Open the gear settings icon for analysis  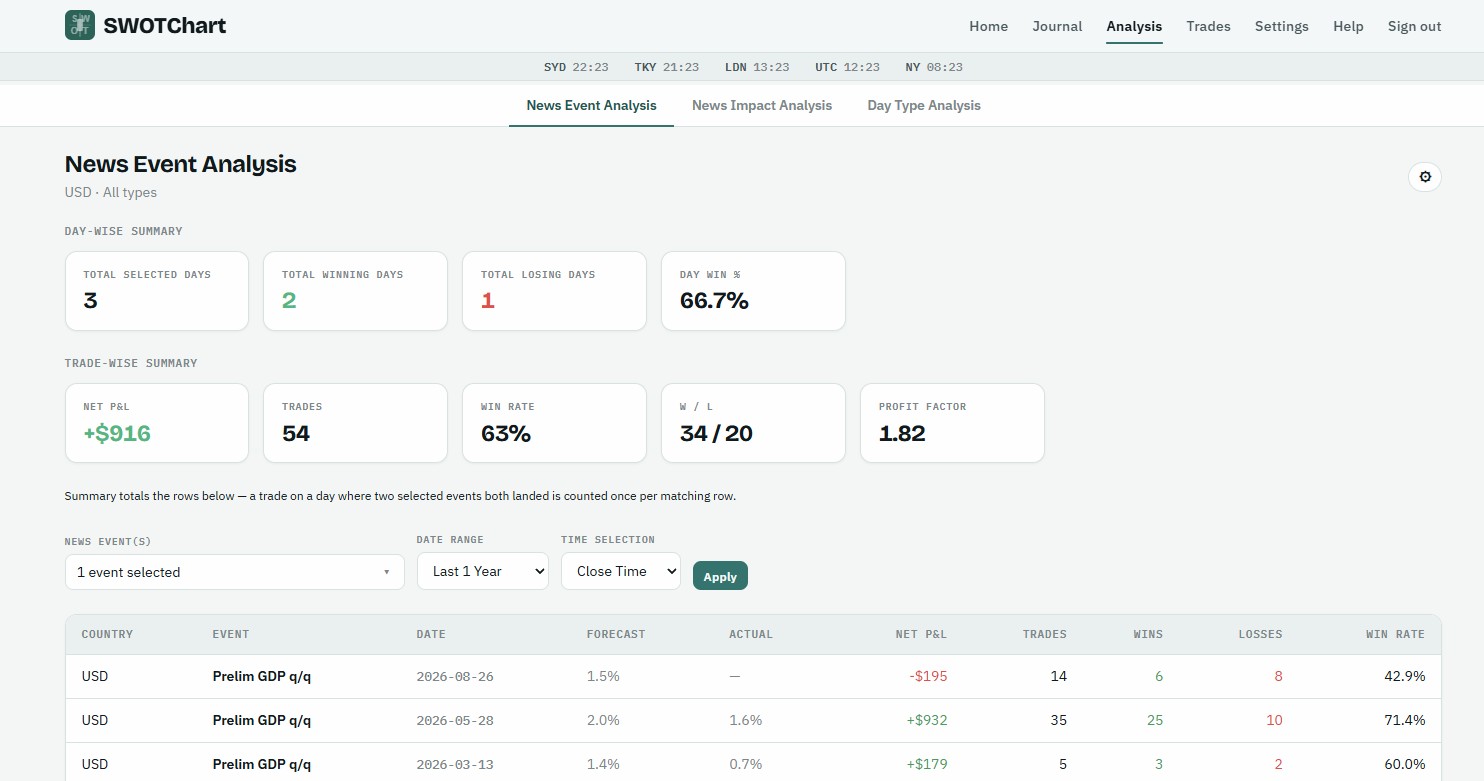[1425, 177]
